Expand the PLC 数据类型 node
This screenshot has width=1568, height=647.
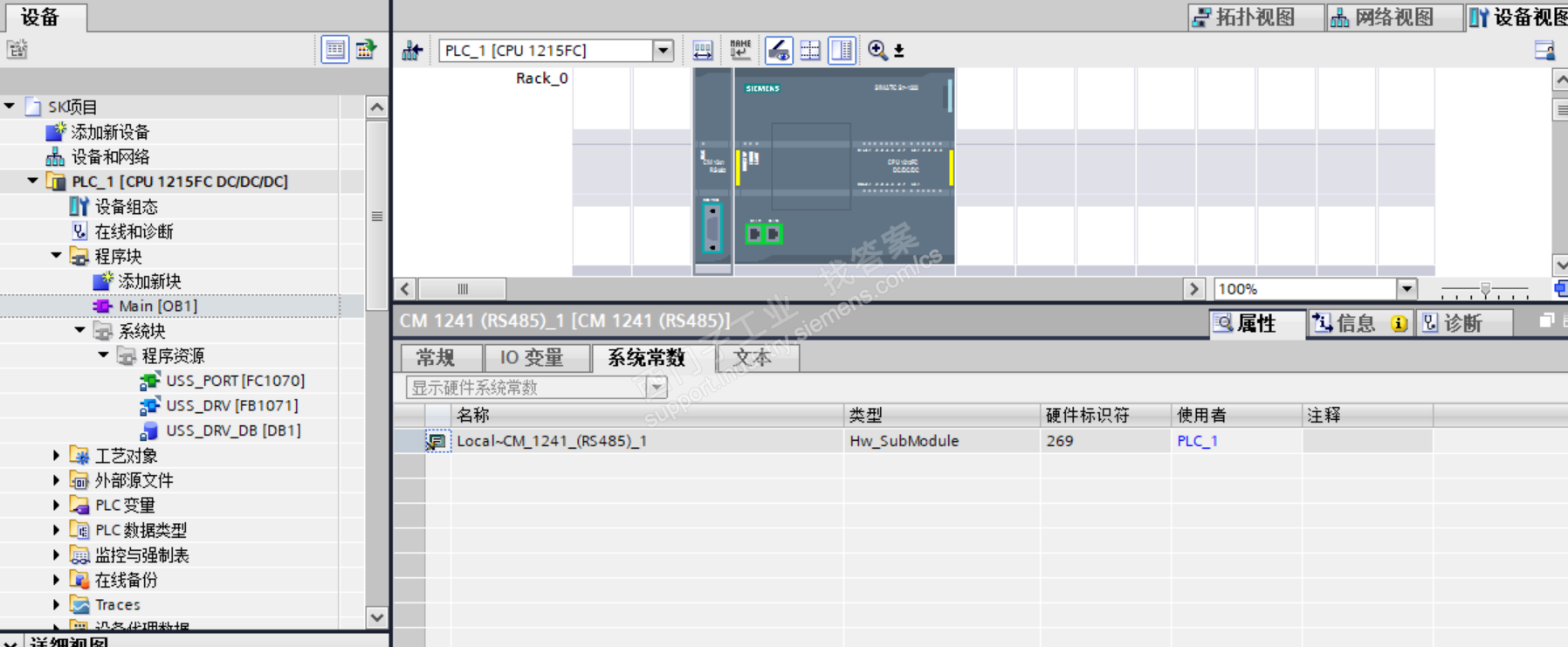(x=57, y=530)
